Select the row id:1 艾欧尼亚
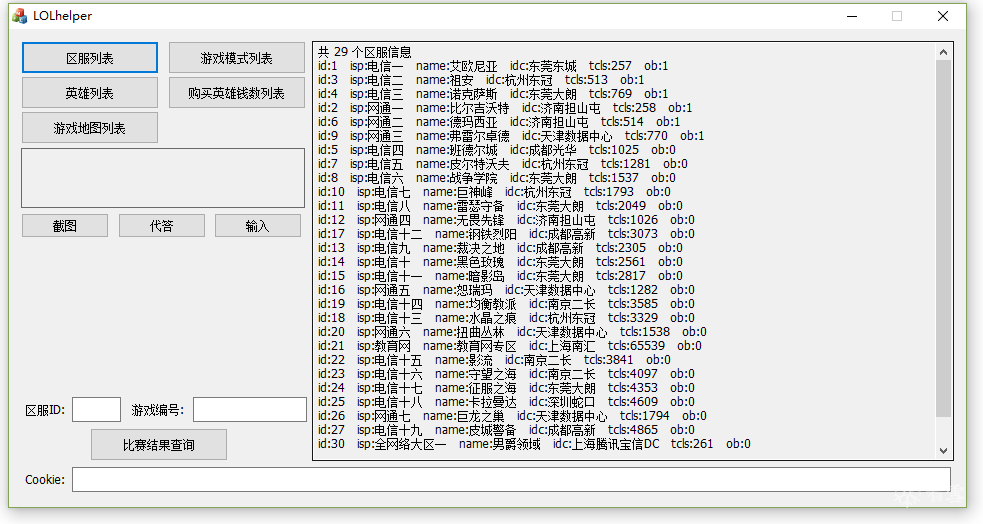Screen dimensions: 983x524 click(493, 66)
